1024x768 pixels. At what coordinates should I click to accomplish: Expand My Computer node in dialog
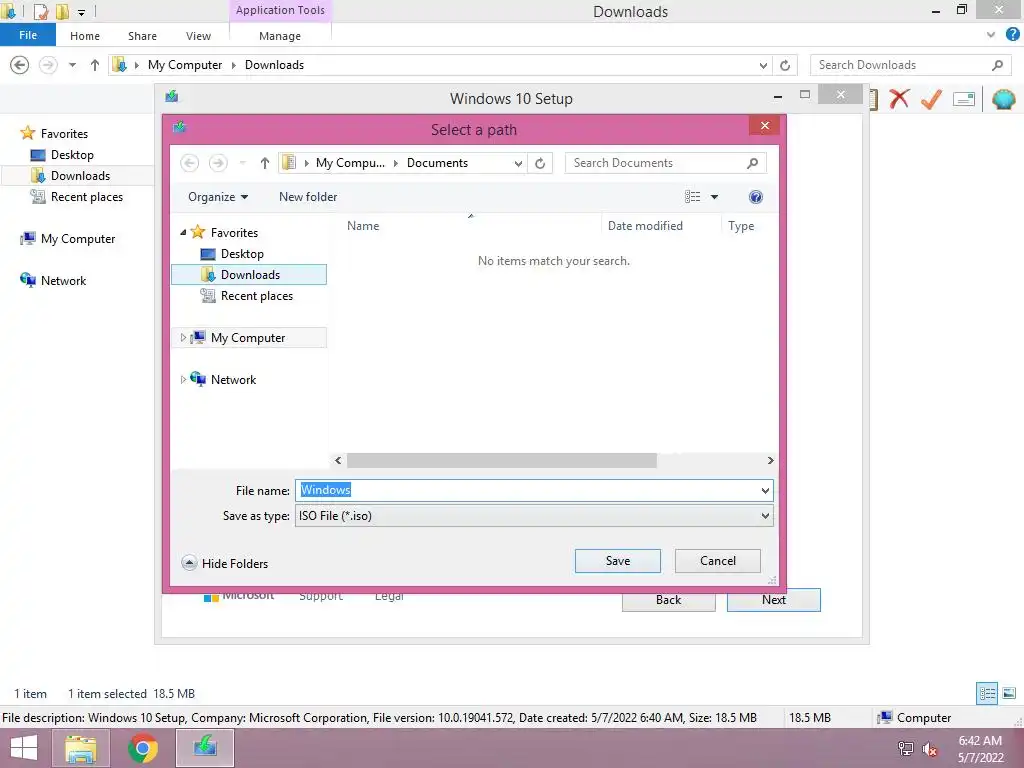click(183, 338)
